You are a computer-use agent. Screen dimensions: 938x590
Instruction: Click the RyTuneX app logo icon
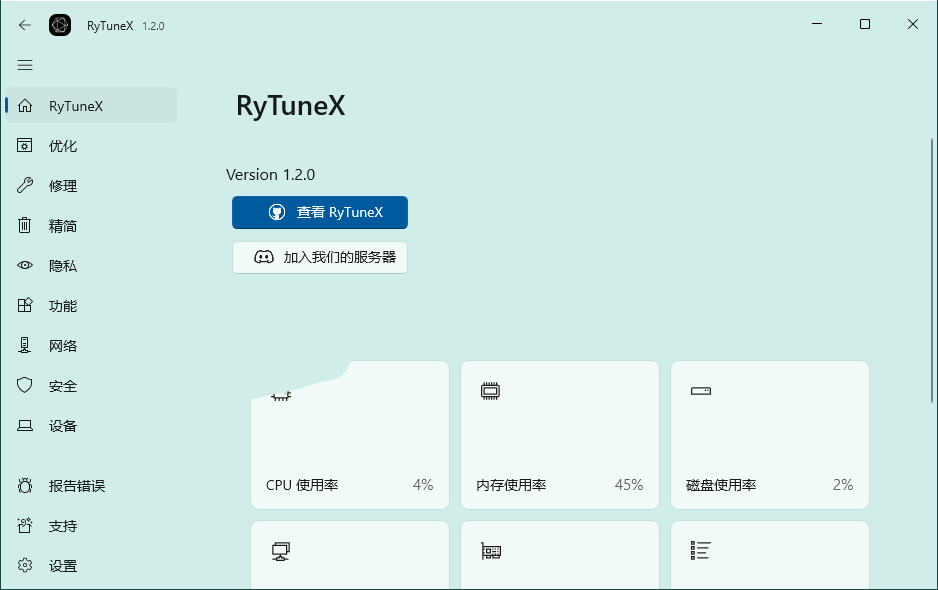tap(60, 25)
